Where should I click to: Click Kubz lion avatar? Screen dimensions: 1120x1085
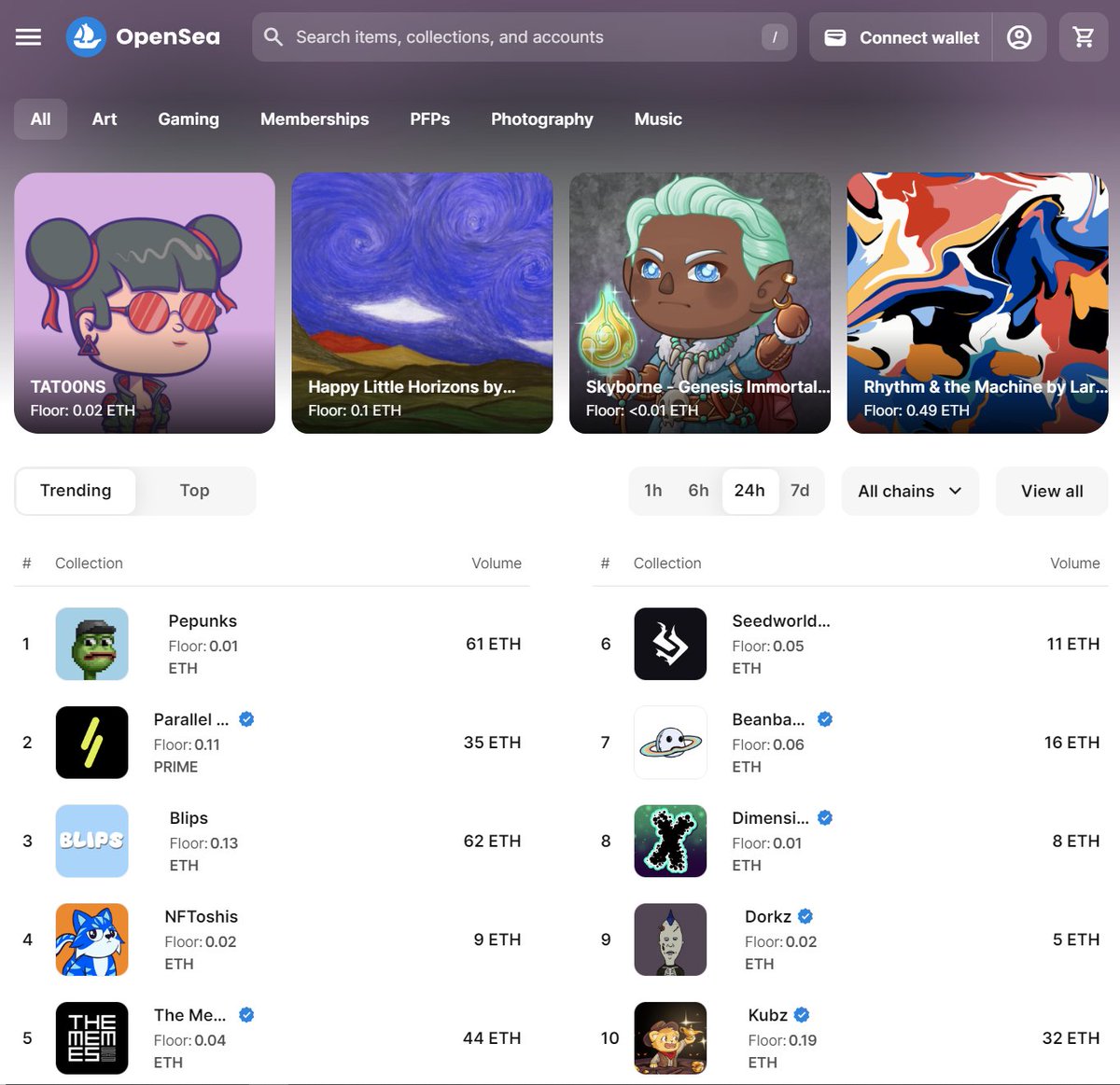pyautogui.click(x=670, y=1038)
